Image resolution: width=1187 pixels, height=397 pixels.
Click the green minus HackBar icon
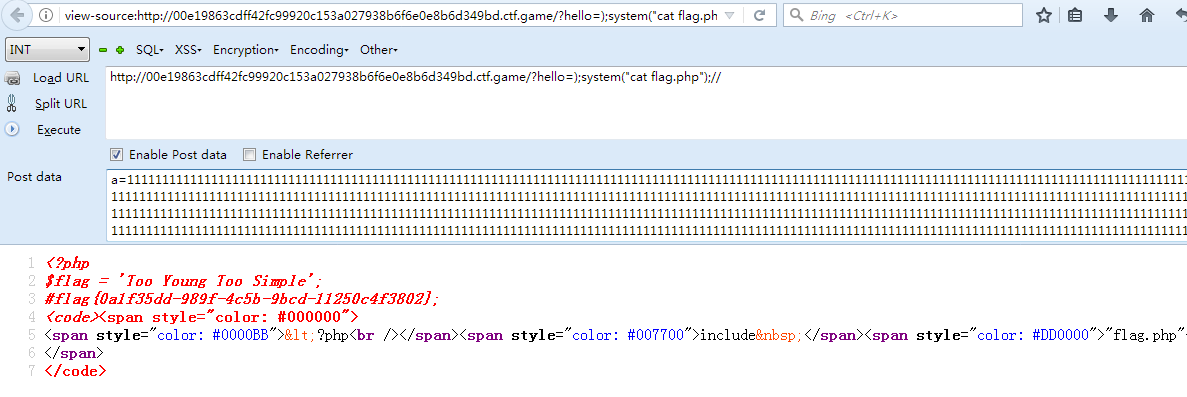click(103, 50)
